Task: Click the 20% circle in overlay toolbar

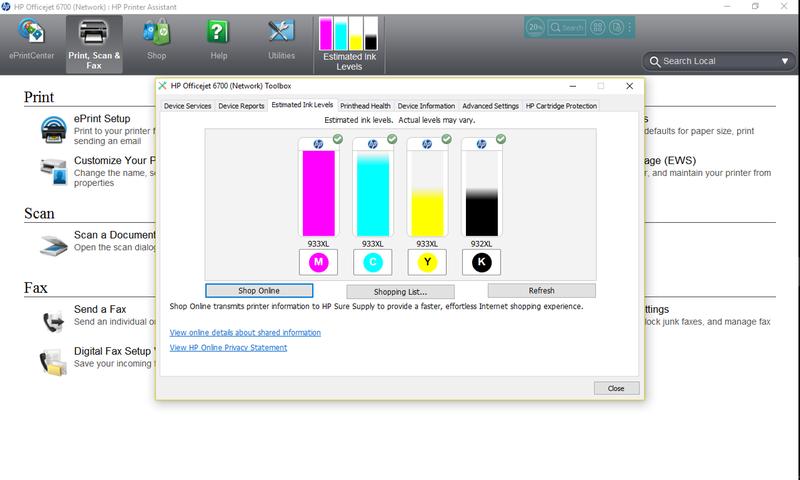Action: pos(535,27)
